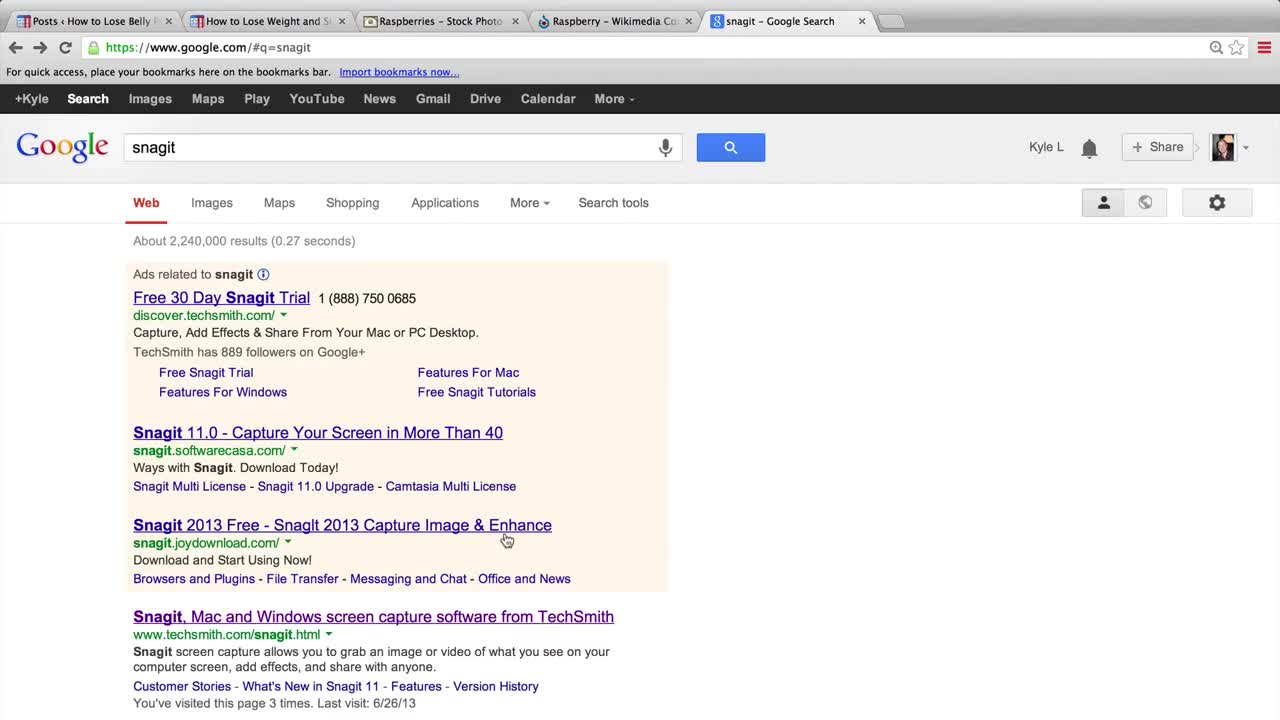Switch to Raspberry Wikimedia browser tab
1280x720 pixels.
point(612,21)
